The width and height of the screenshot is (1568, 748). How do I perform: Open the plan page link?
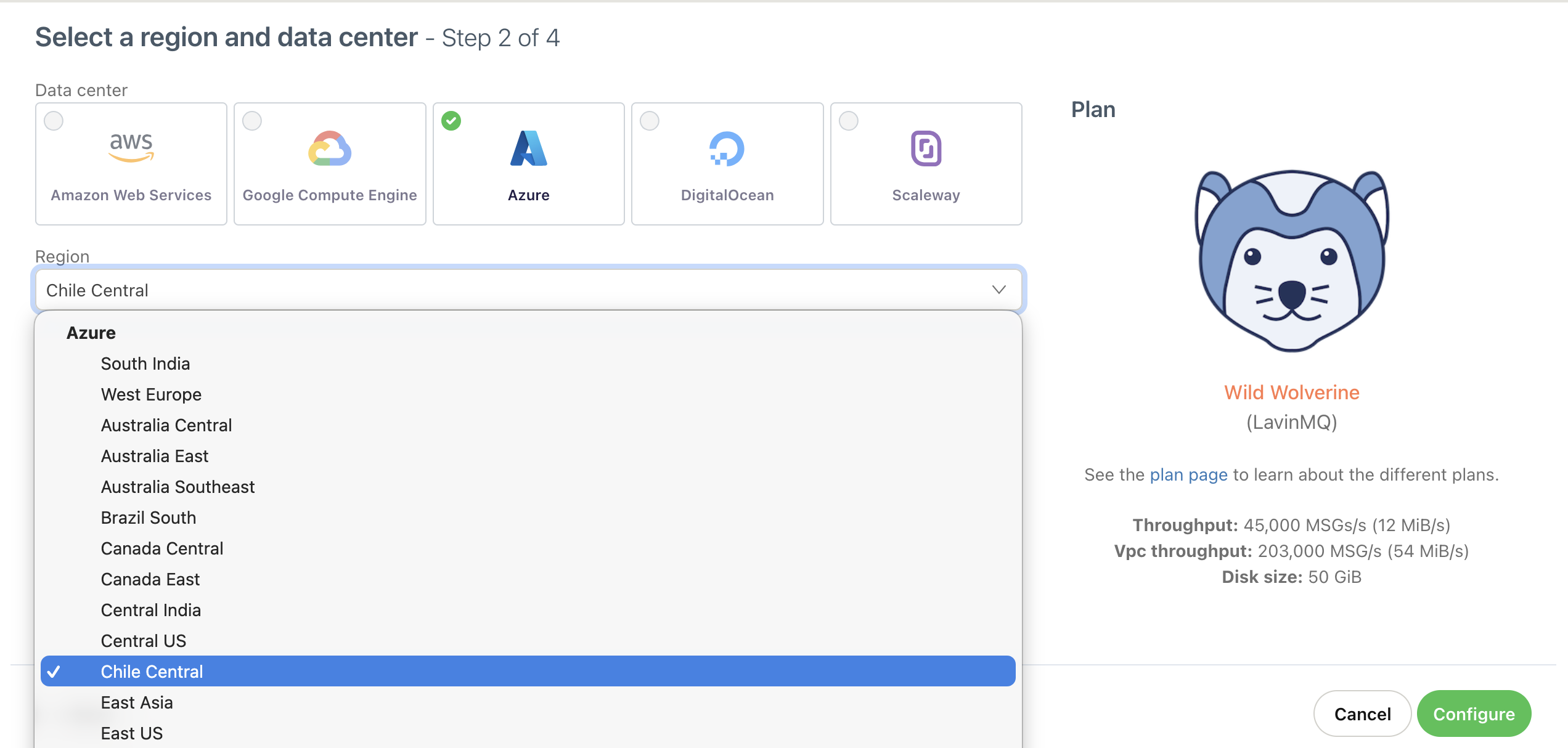pyautogui.click(x=1188, y=474)
